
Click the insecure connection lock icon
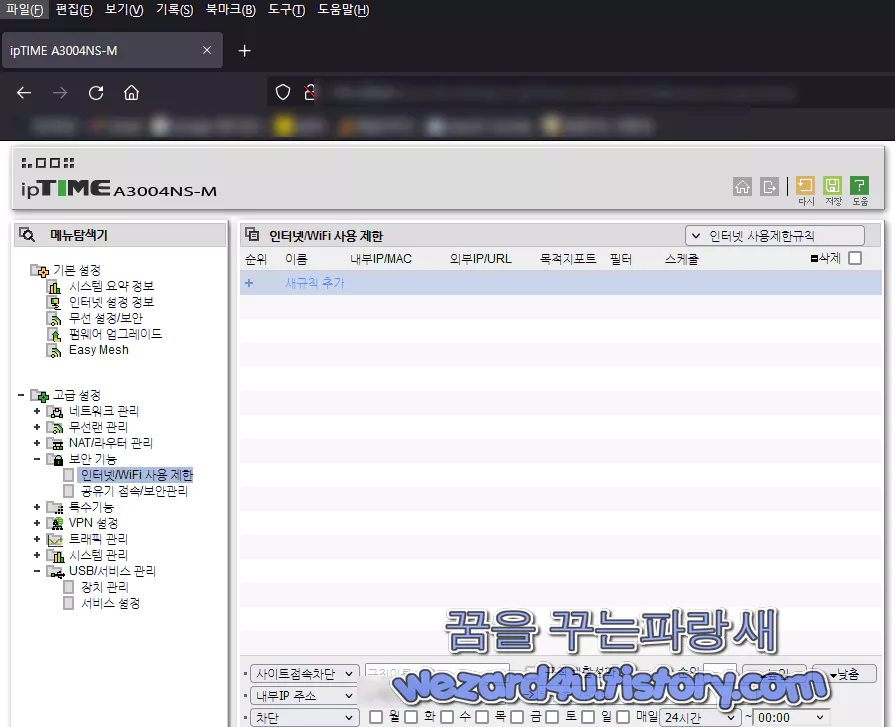pyautogui.click(x=309, y=92)
